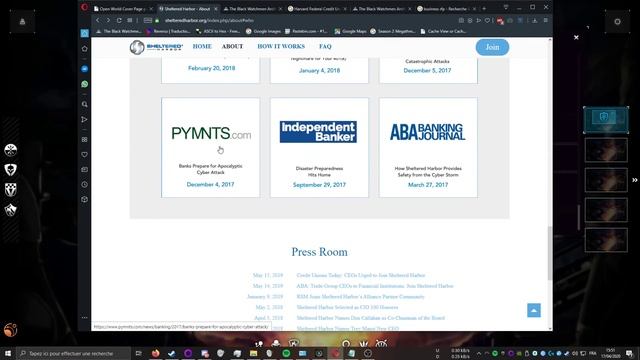Open the bookmarks heart in sidebar
Viewport: 640px width, 360px height.
(84, 155)
